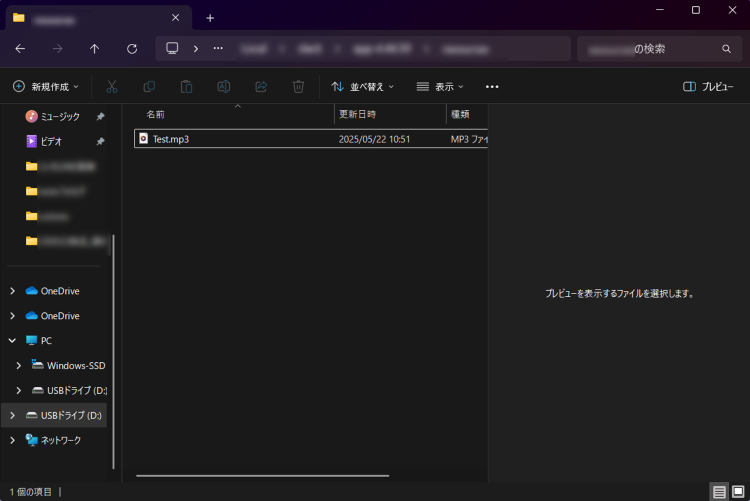The height and width of the screenshot is (501, 750).
Task: Go back with the left arrow button
Action: [20, 49]
